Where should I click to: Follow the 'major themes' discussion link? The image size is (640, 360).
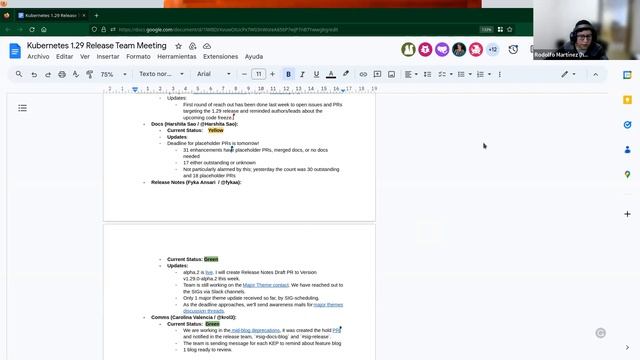coord(328,304)
